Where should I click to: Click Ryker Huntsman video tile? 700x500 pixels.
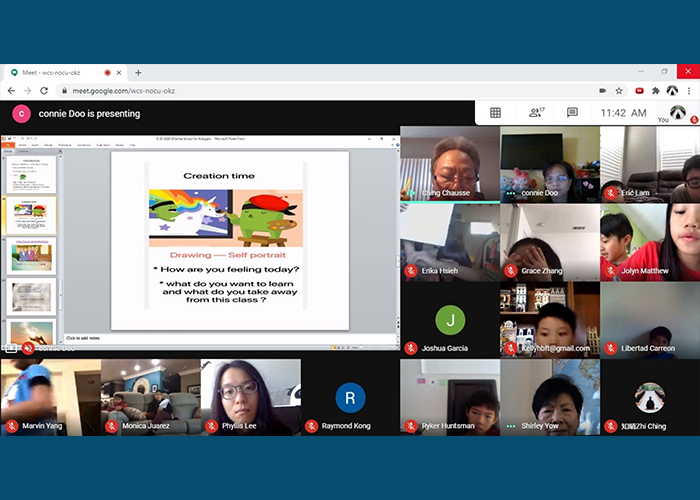tap(450, 397)
